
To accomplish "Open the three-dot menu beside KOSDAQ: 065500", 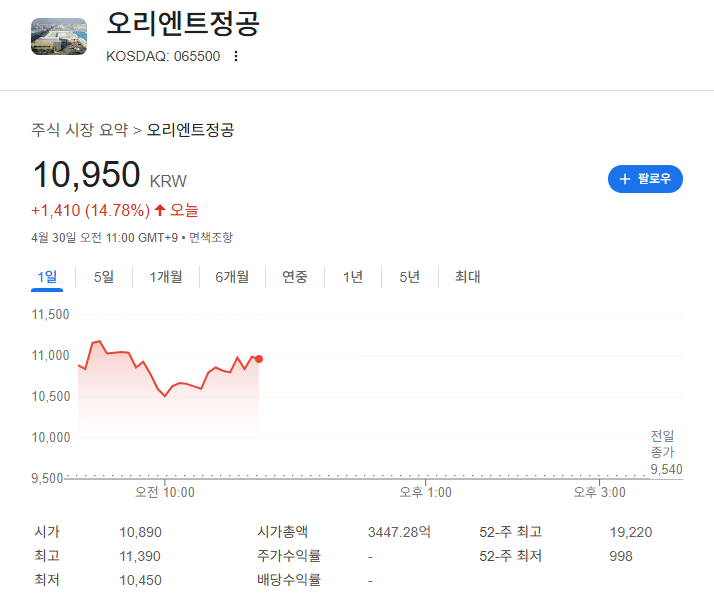I will (235, 56).
